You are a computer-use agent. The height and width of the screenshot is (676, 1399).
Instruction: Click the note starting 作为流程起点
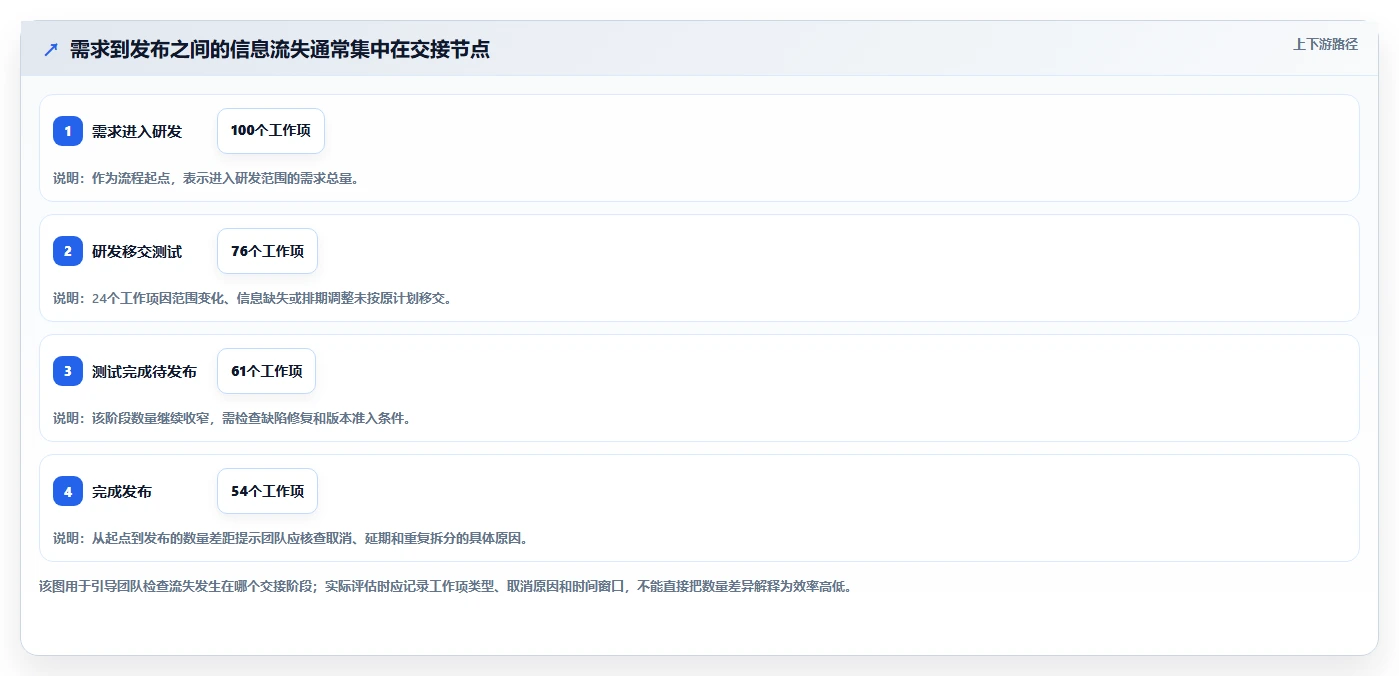(x=206, y=178)
